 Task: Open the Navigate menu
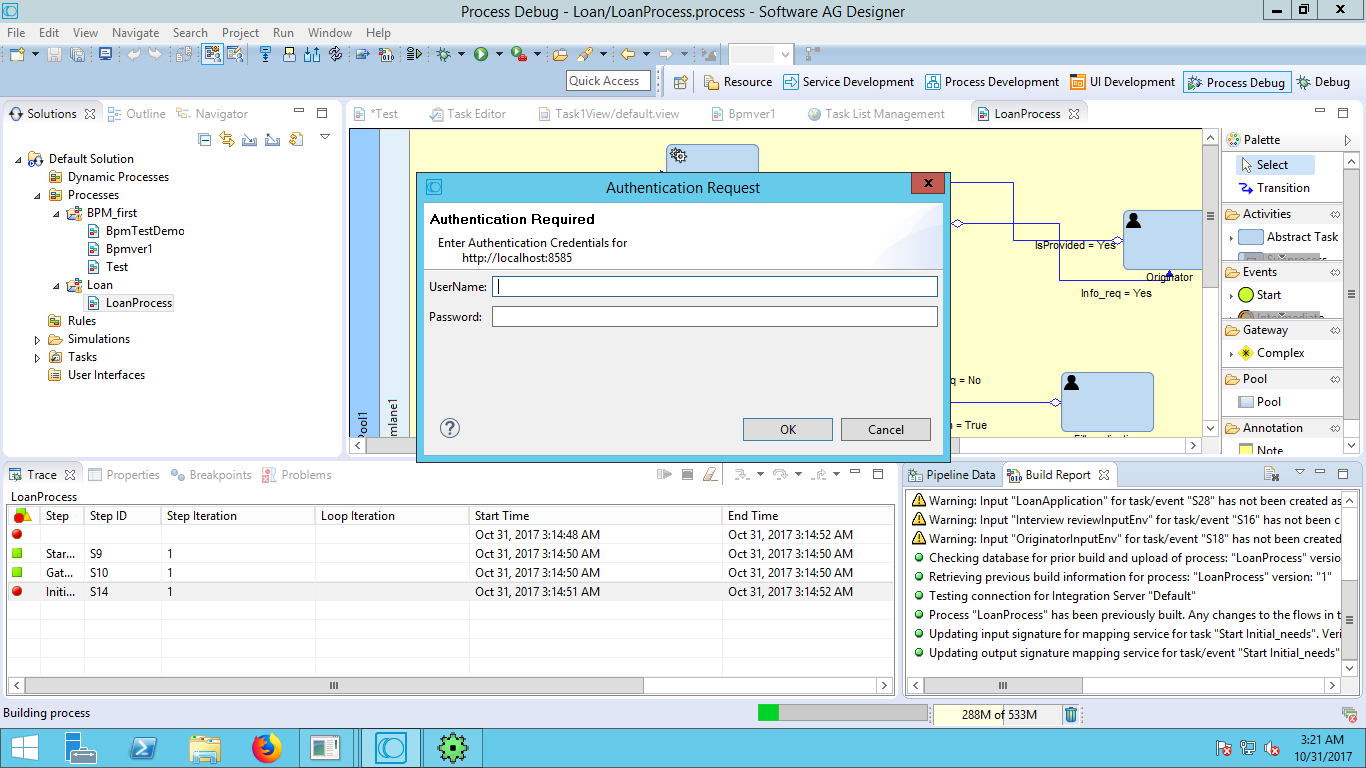click(135, 33)
